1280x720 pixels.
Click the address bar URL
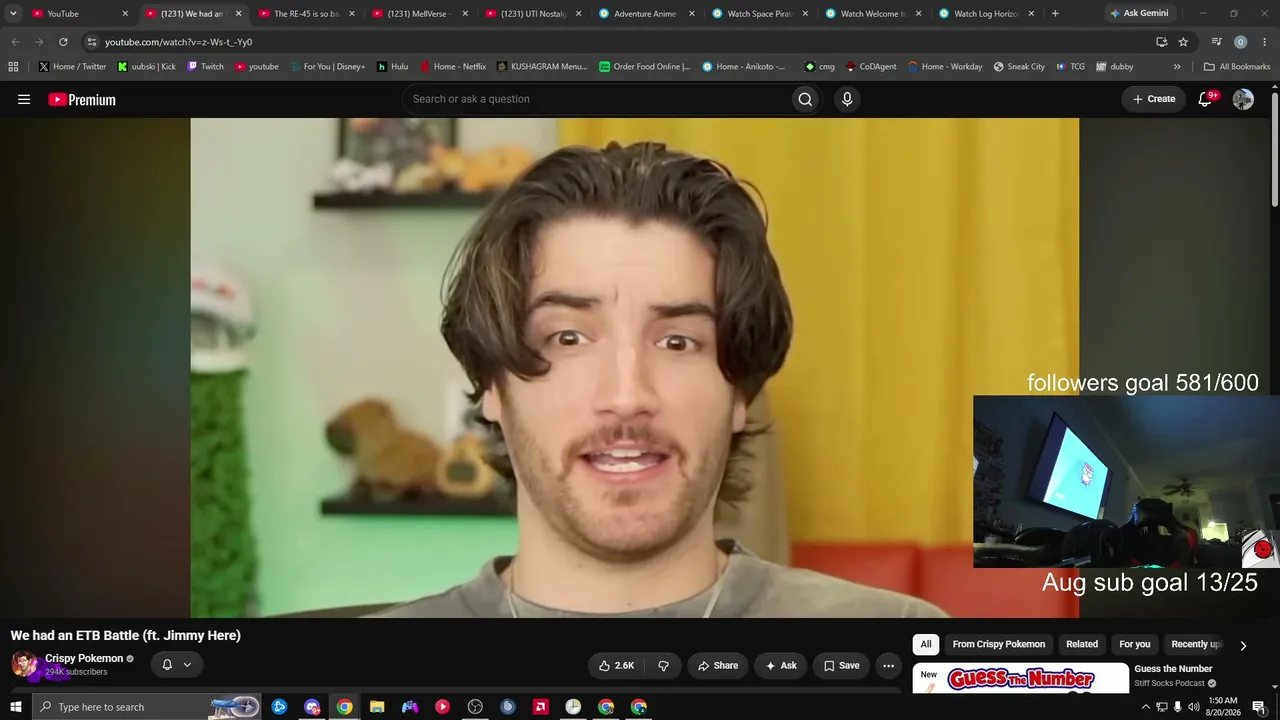pos(178,42)
